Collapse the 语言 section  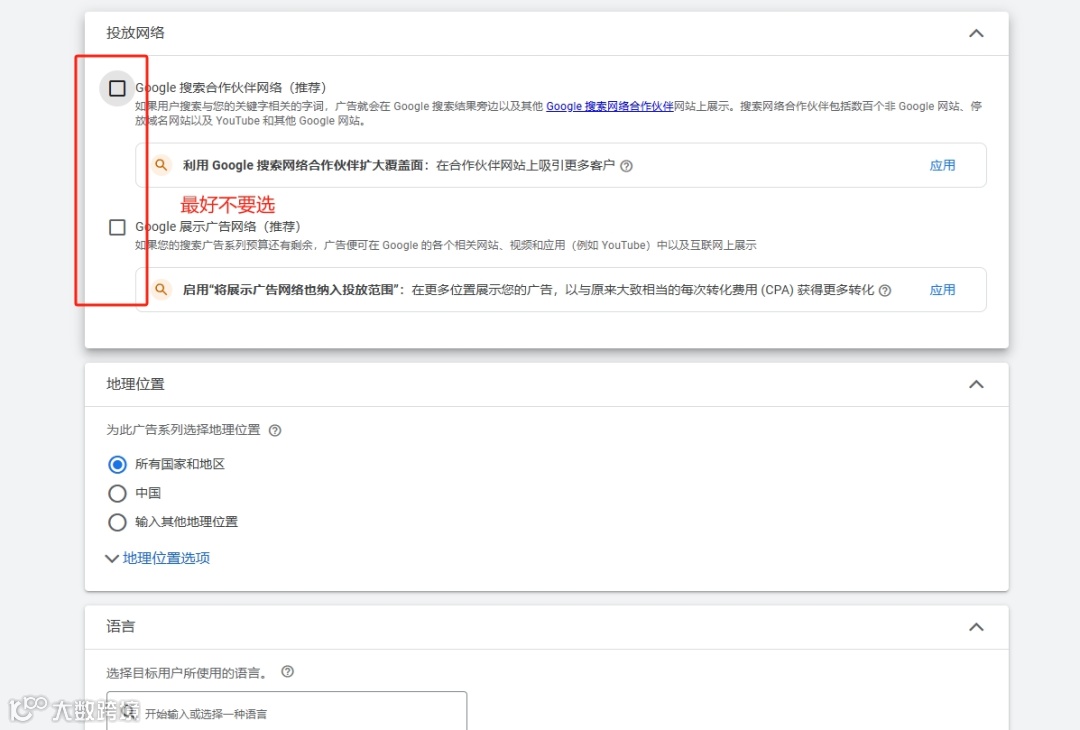[976, 627]
